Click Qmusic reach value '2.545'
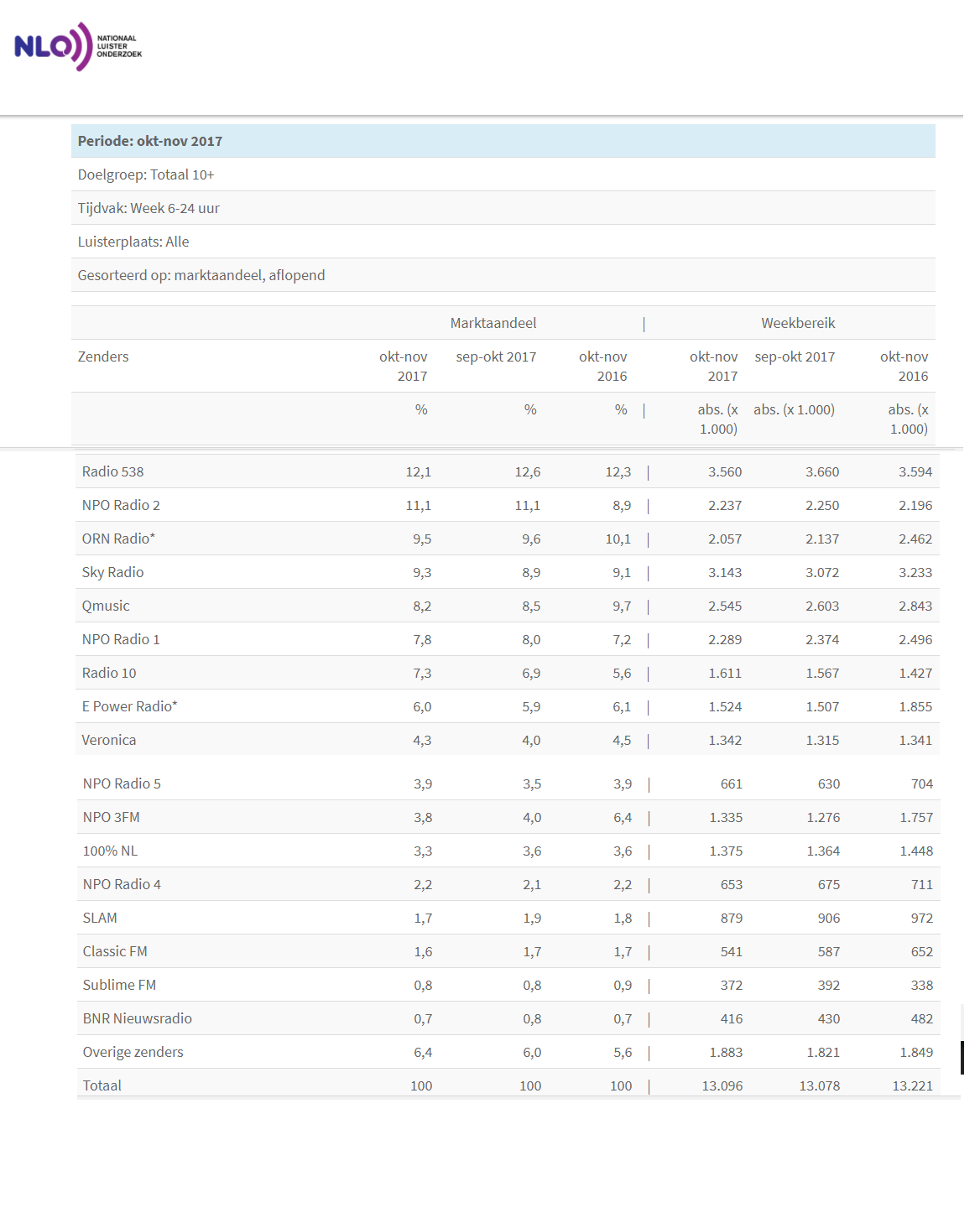Image resolution: width=980 pixels, height=1218 pixels. pyautogui.click(x=725, y=606)
